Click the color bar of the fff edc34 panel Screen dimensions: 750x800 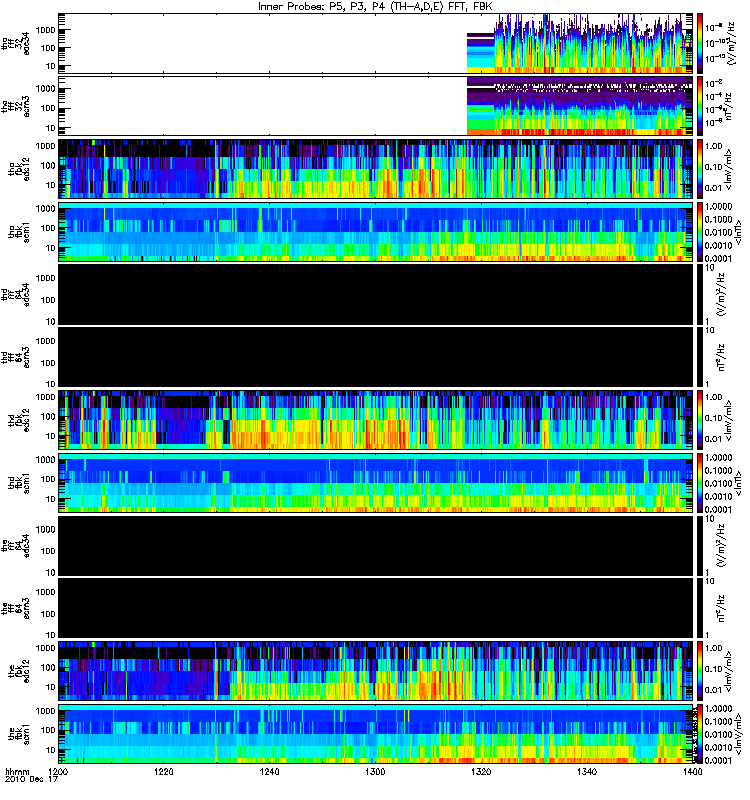tap(700, 546)
